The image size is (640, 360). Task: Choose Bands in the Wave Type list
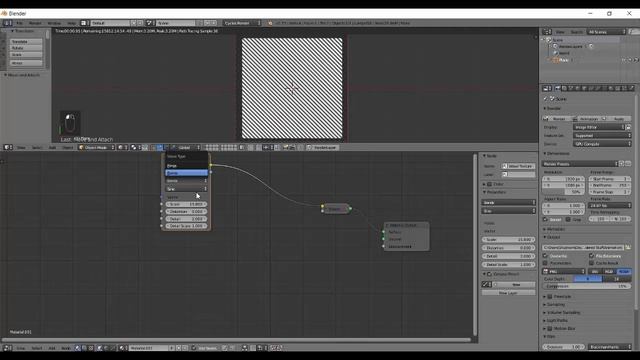[x=187, y=173]
